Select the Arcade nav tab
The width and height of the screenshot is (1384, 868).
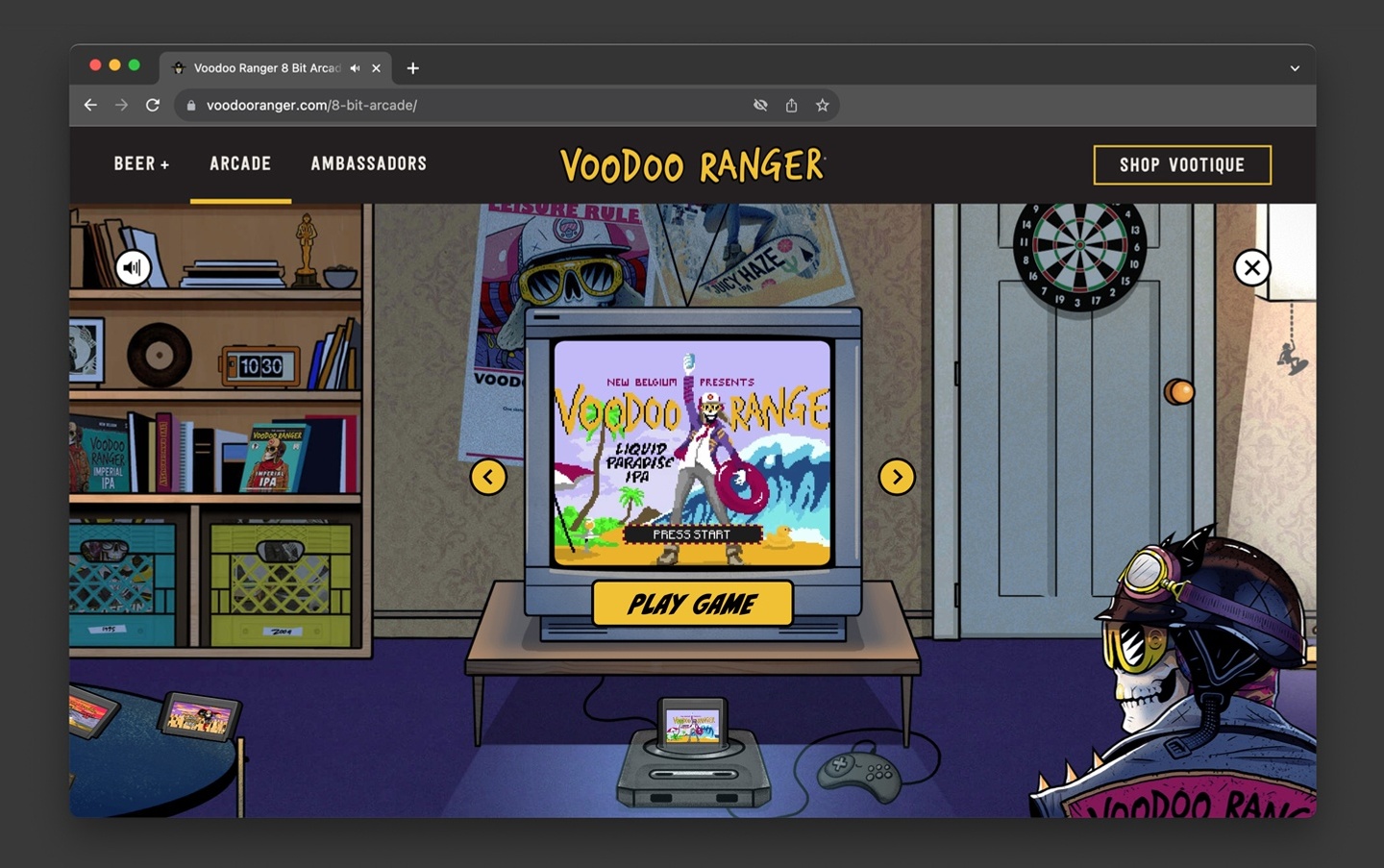(240, 164)
